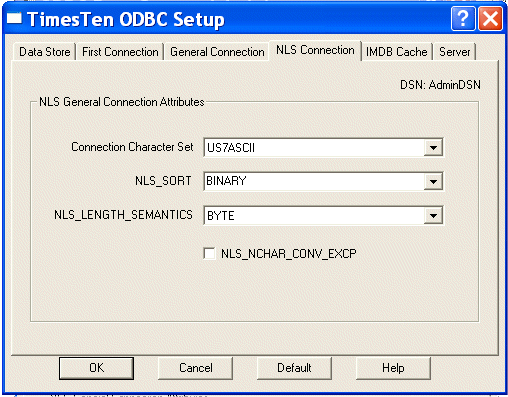508x397 pixels.
Task: Open the Server tab
Action: click(454, 52)
